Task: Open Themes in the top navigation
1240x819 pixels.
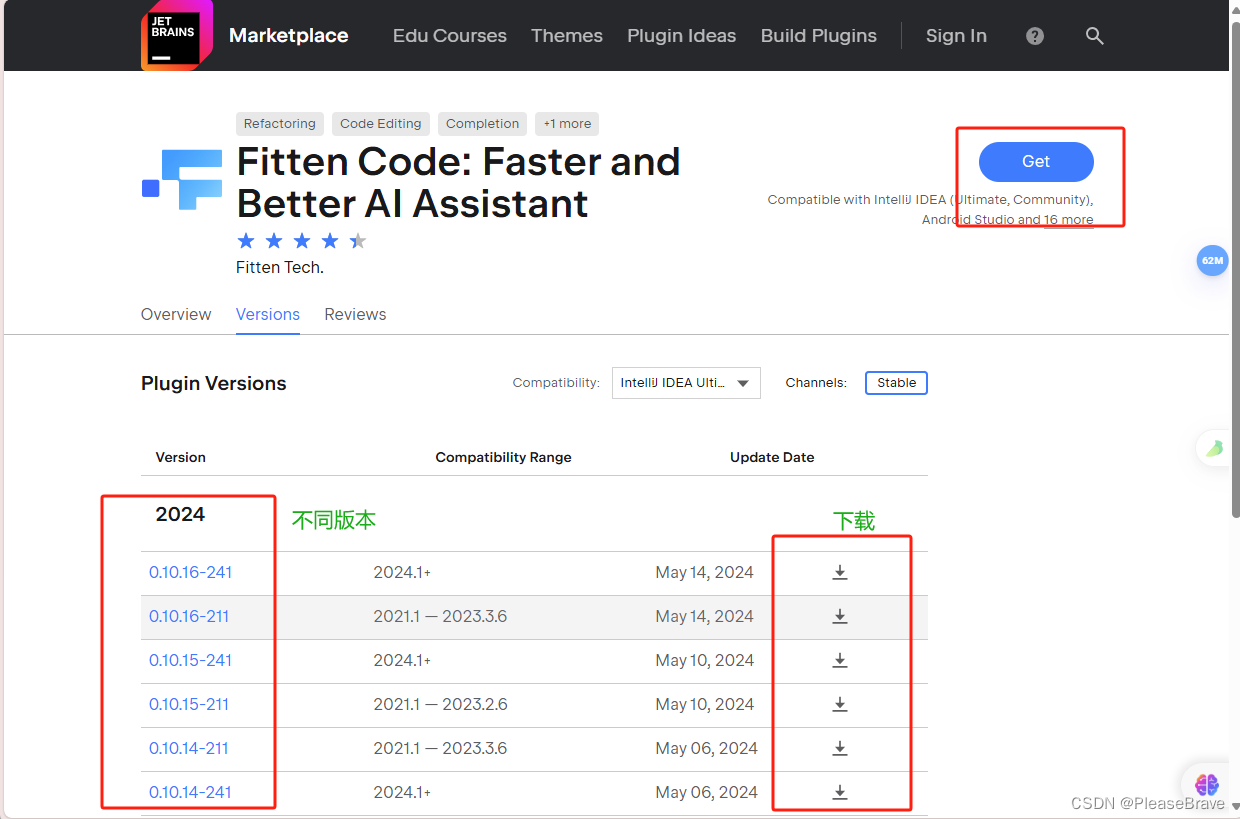Action: pyautogui.click(x=567, y=36)
